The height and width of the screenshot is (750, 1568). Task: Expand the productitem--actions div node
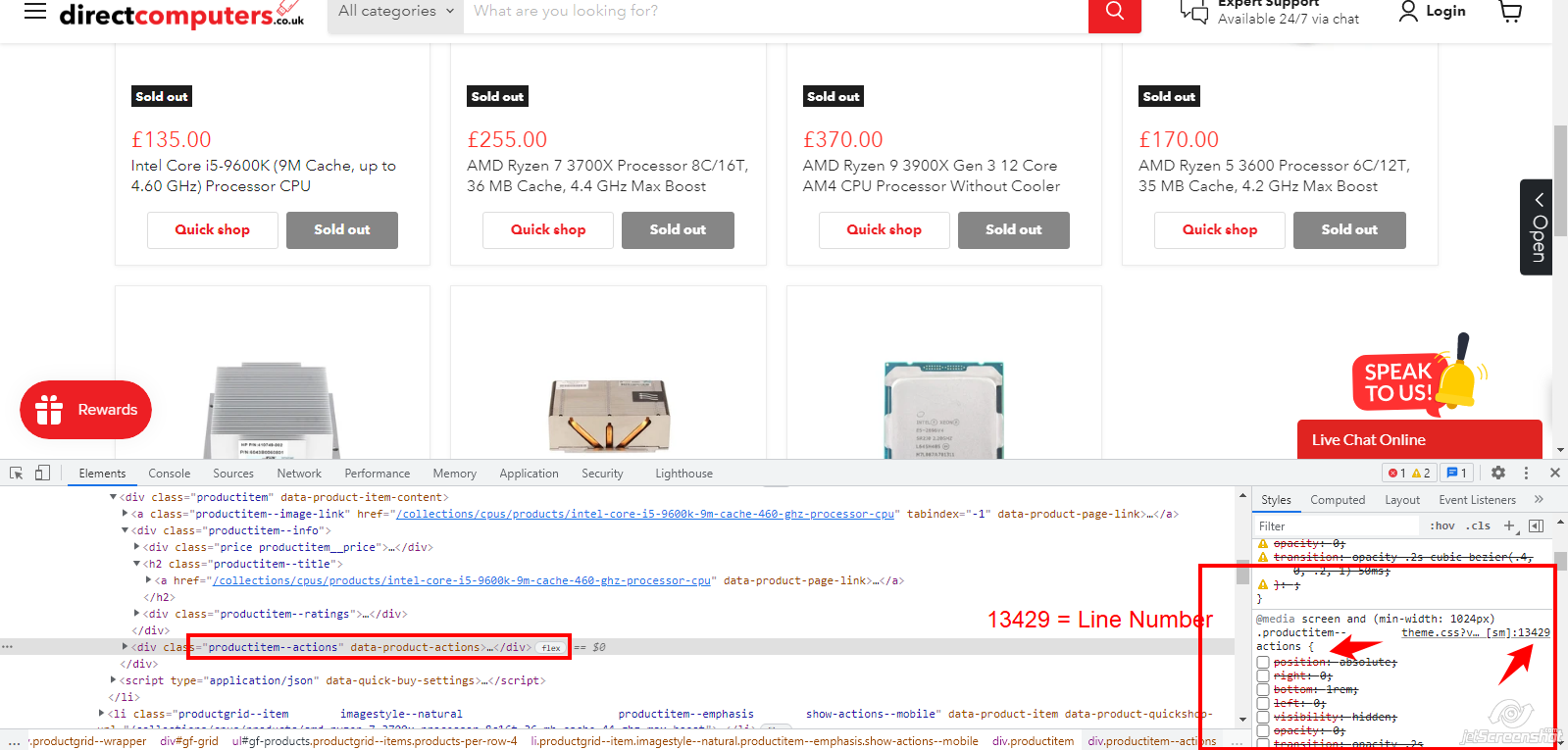(126, 647)
